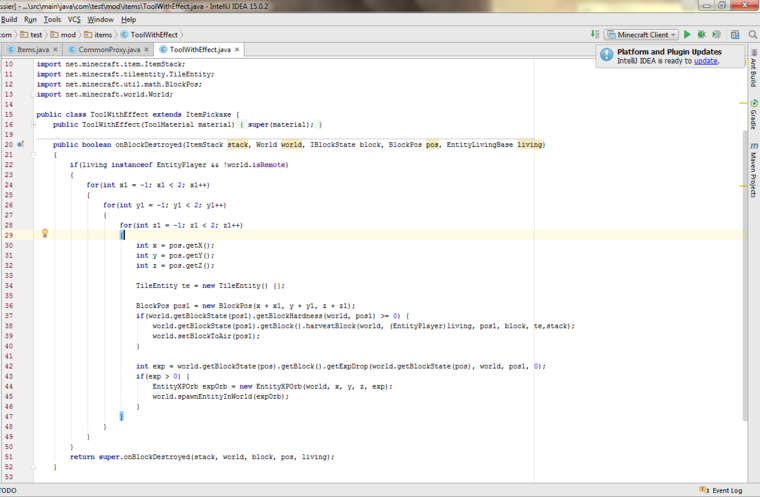Screen dimensions: 760x497
Task: Click the green Run button
Action: [687, 34]
